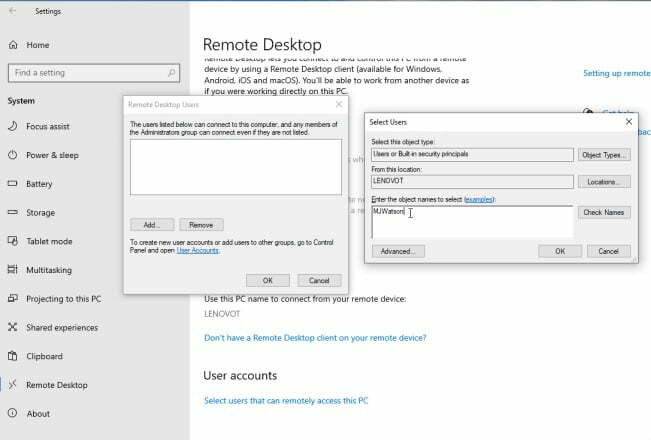651x440 pixels.
Task: Click OK in Remote Desktop Users dialog
Action: coord(268,281)
